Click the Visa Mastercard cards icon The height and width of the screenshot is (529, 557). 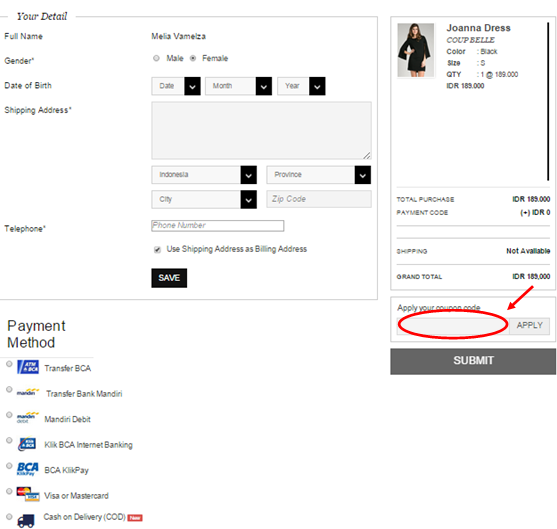pos(28,494)
